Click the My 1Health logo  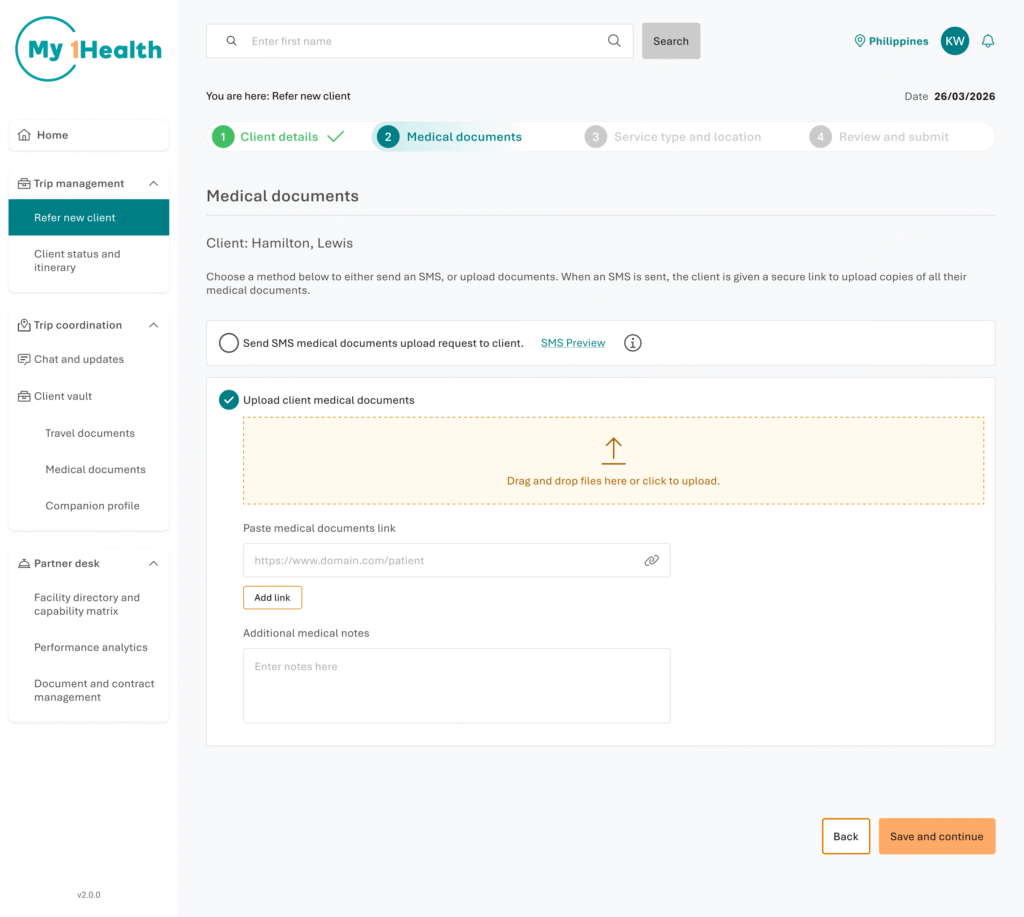(x=89, y=49)
